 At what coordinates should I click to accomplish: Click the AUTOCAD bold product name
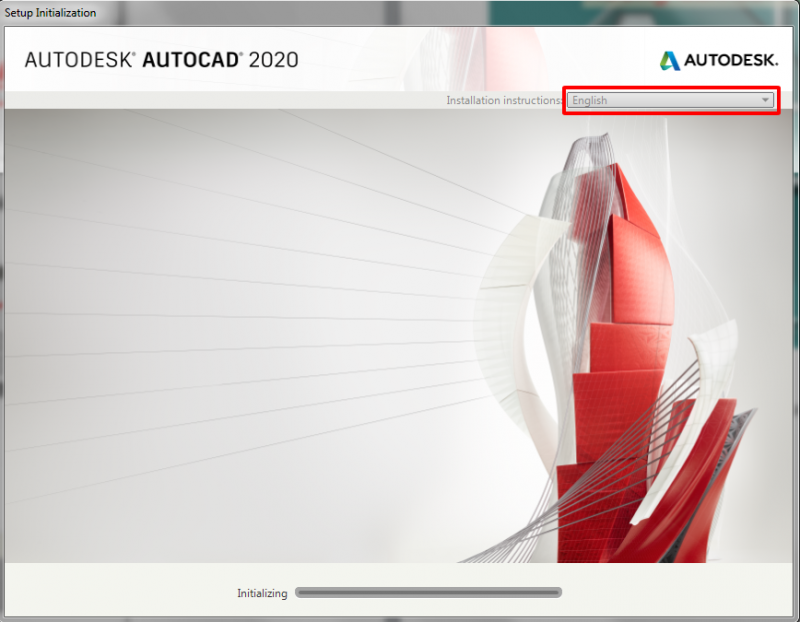pyautogui.click(x=190, y=60)
